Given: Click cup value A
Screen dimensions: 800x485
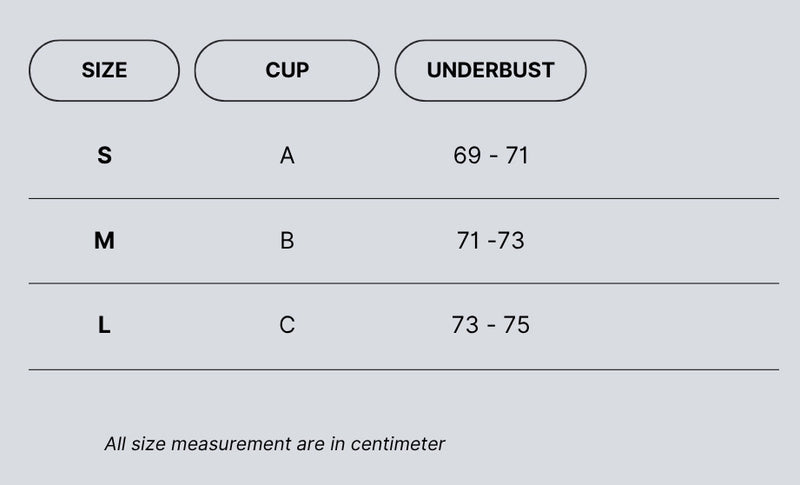Looking at the screenshot, I should click(287, 156).
